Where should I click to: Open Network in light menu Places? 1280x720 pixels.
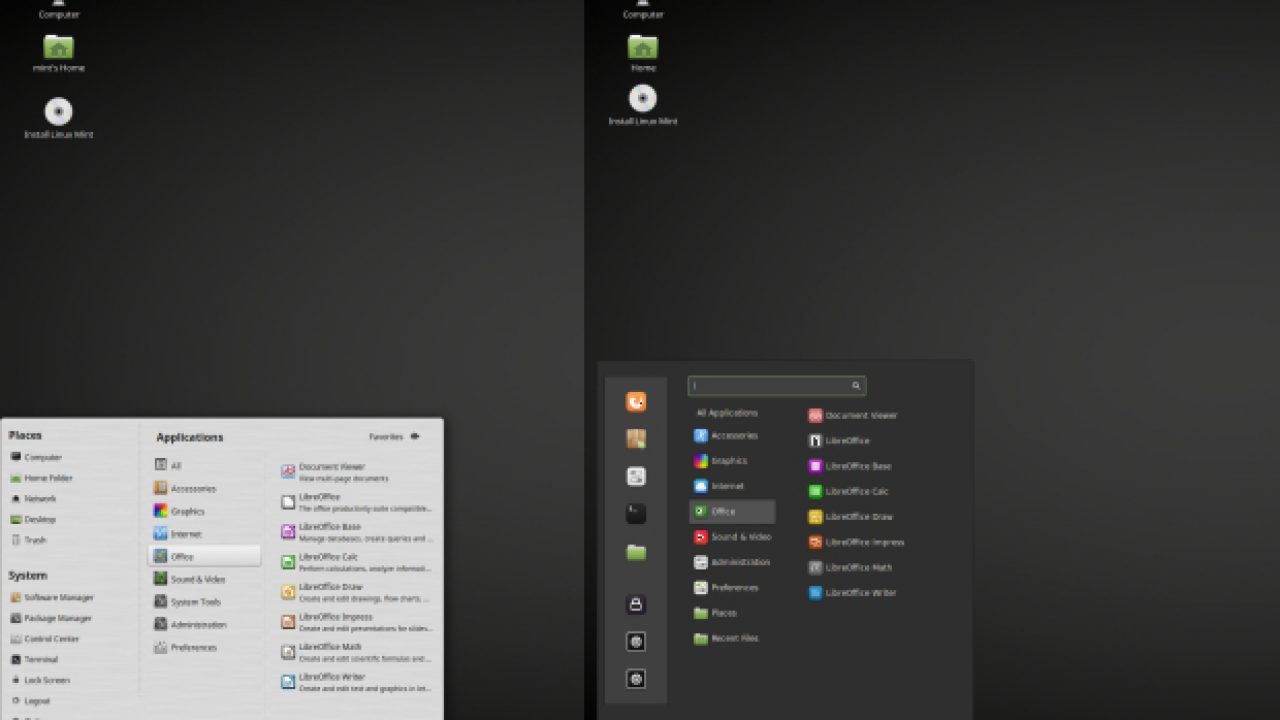tap(33, 499)
